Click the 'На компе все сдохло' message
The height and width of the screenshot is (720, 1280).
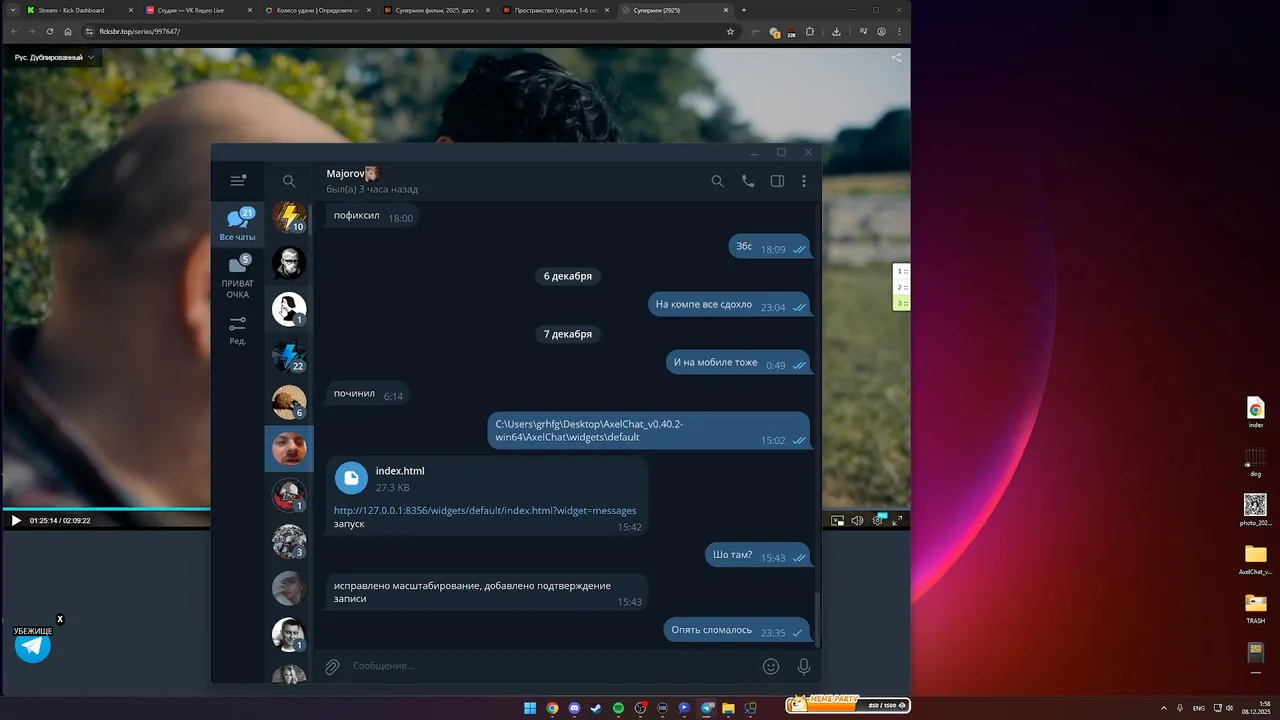pyautogui.click(x=729, y=305)
